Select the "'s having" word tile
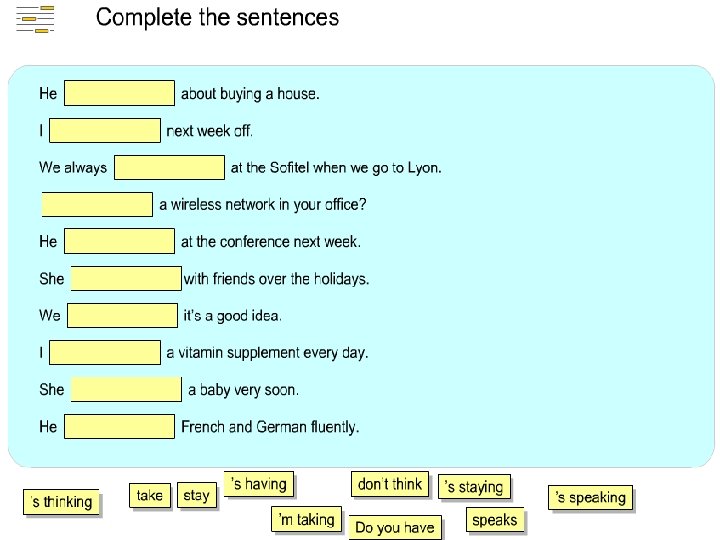Image resolution: width=720 pixels, height=540 pixels. tap(259, 484)
